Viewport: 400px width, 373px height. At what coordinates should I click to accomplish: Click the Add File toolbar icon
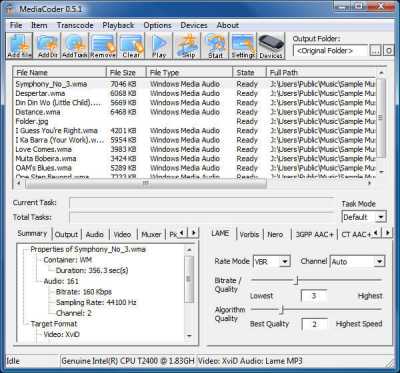click(x=19, y=46)
